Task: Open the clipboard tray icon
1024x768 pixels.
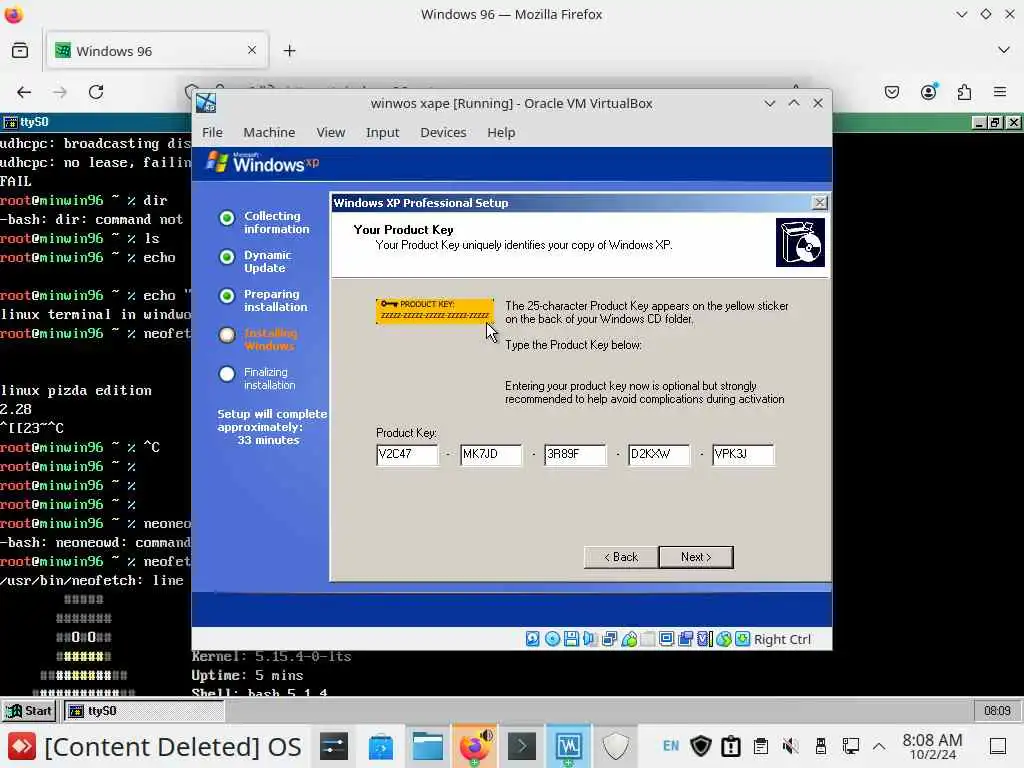Action: point(760,746)
